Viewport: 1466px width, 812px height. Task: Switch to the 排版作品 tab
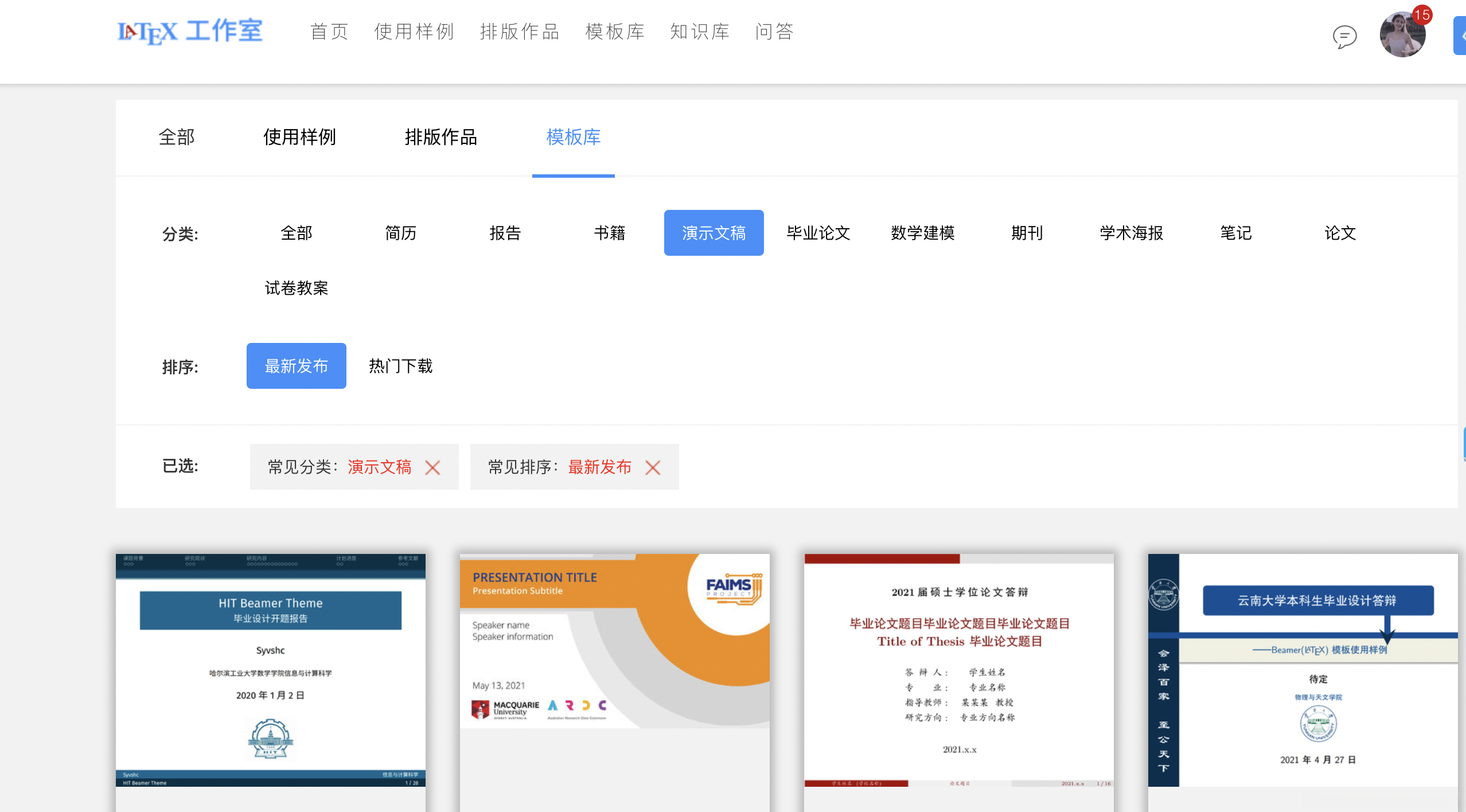(440, 138)
